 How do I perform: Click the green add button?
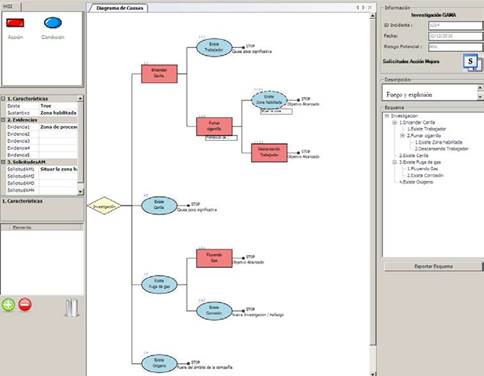[x=8, y=305]
